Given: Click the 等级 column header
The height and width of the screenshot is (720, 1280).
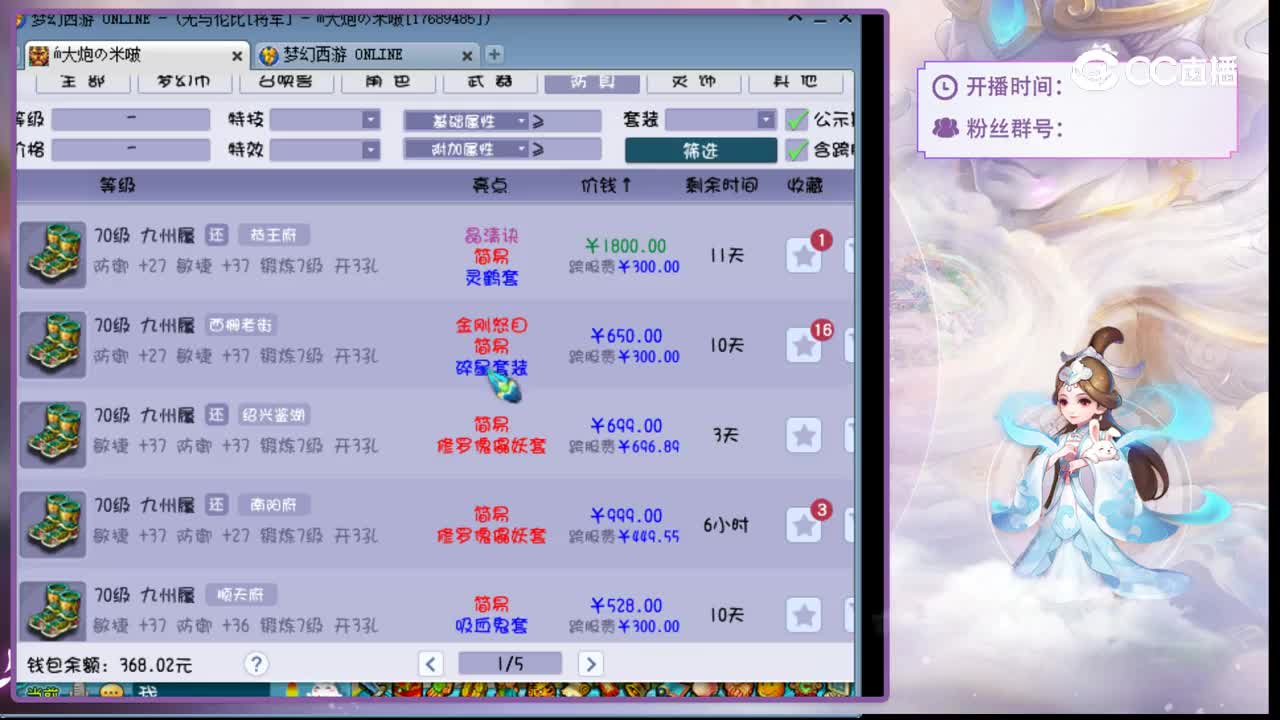Looking at the screenshot, I should (x=117, y=185).
